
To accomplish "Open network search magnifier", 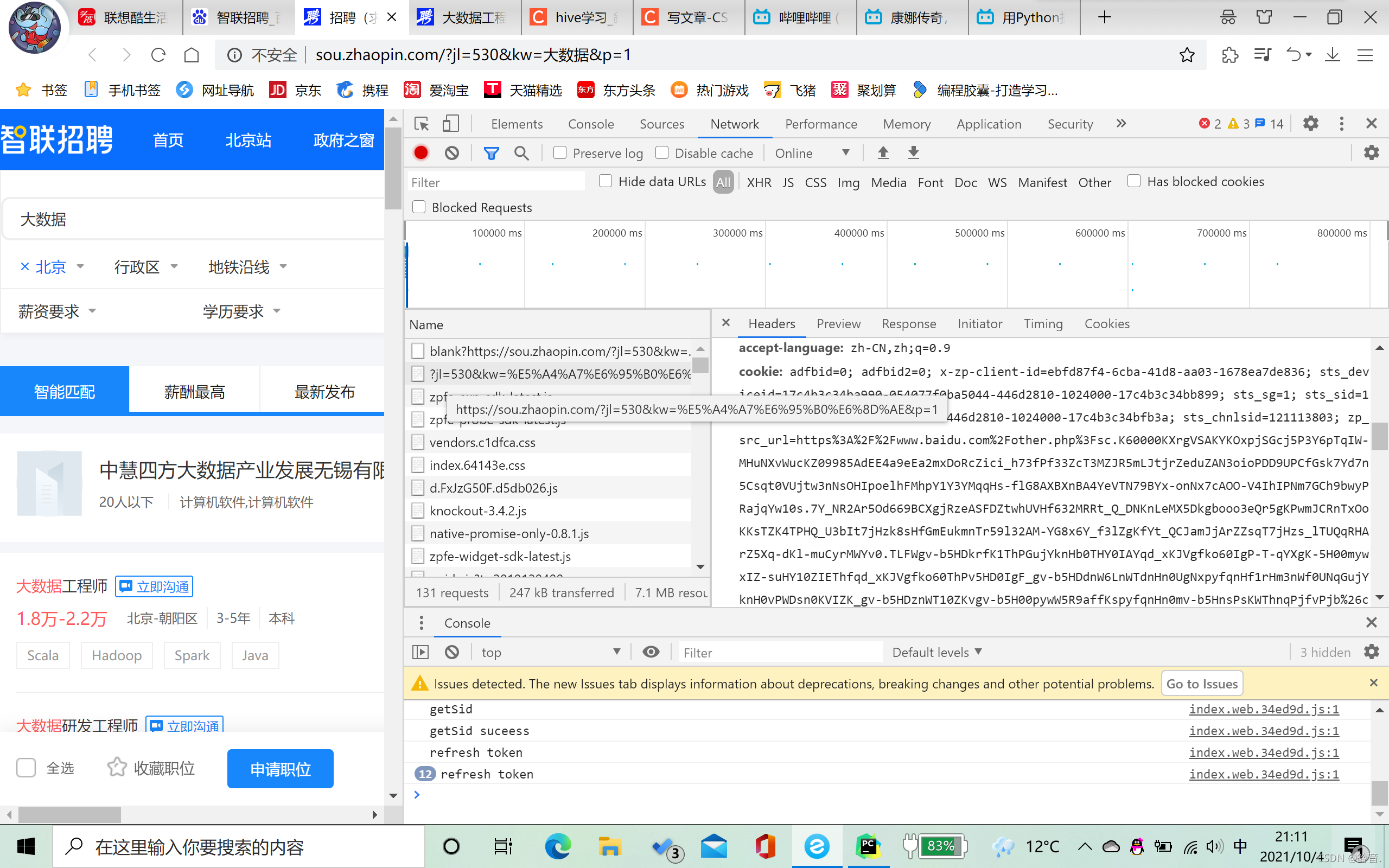I will click(521, 152).
